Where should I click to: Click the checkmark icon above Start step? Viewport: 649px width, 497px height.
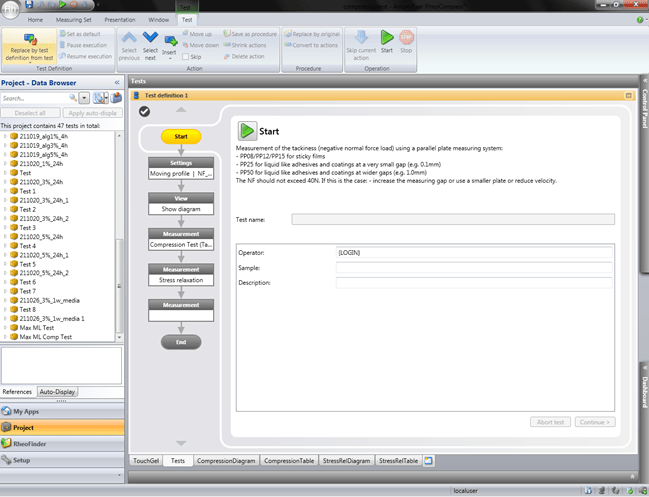145,111
